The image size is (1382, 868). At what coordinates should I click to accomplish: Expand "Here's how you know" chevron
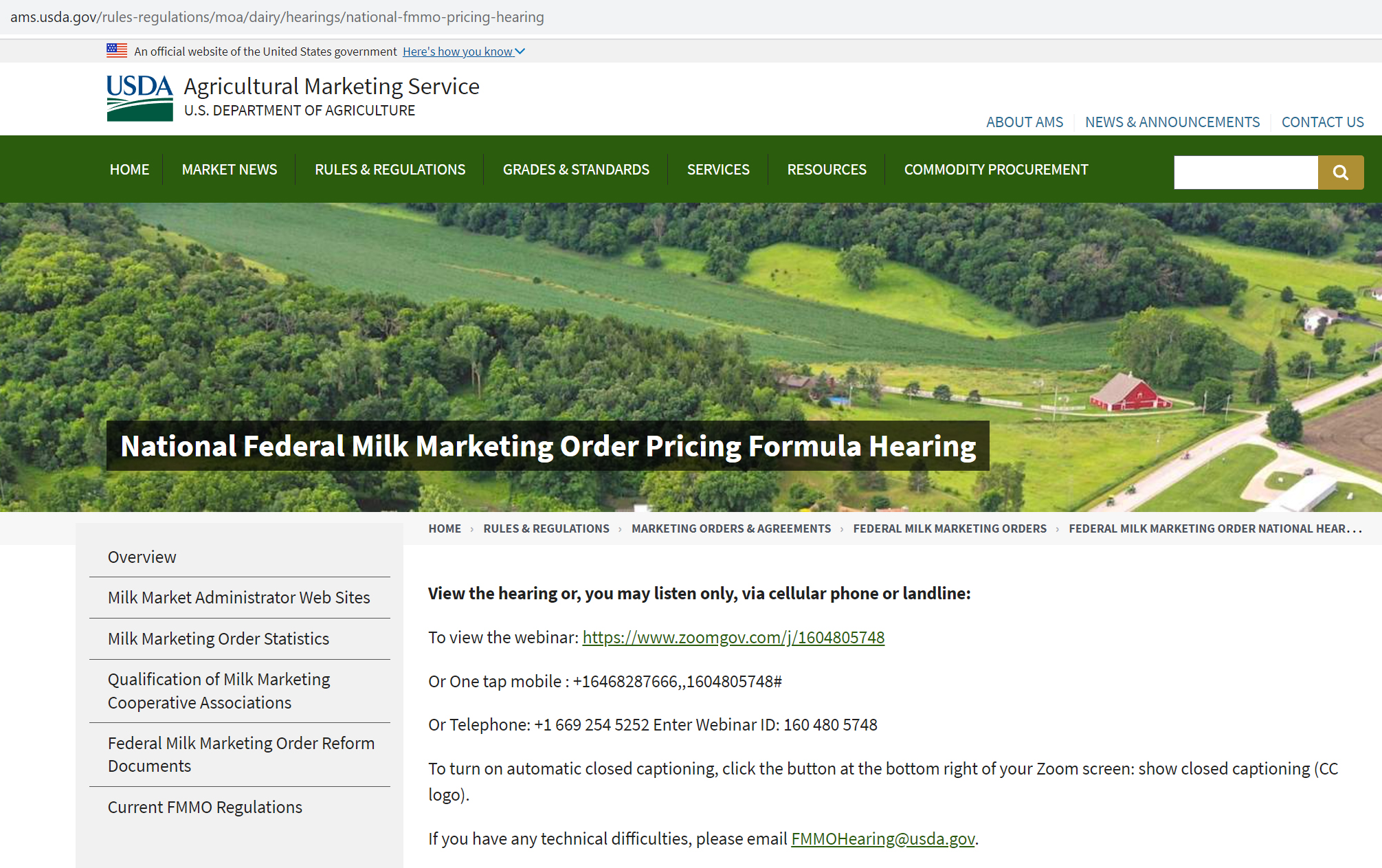520,52
